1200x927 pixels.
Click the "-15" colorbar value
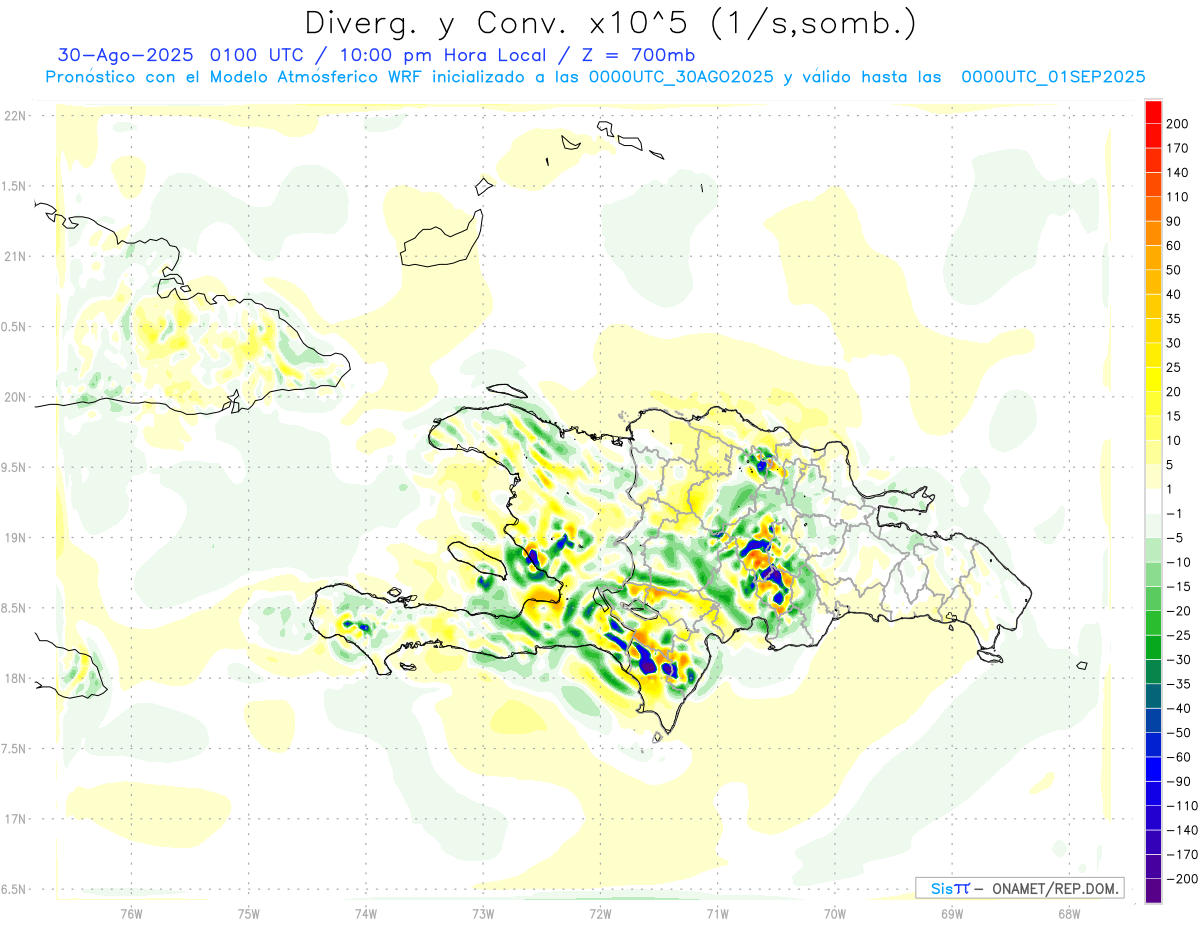pyautogui.click(x=1178, y=587)
